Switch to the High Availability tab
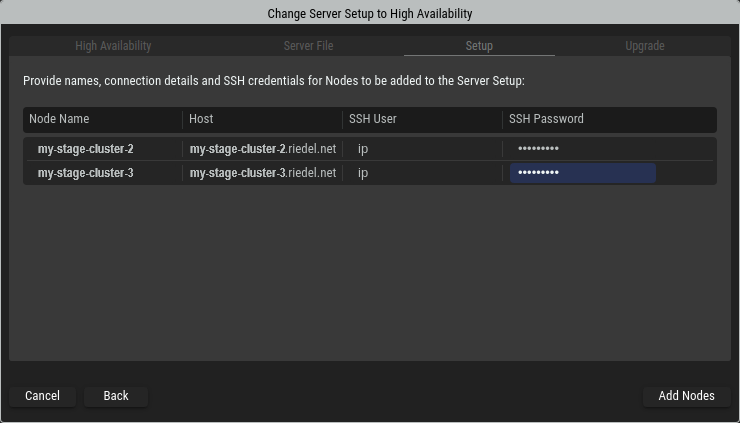The image size is (740, 423). (113, 46)
